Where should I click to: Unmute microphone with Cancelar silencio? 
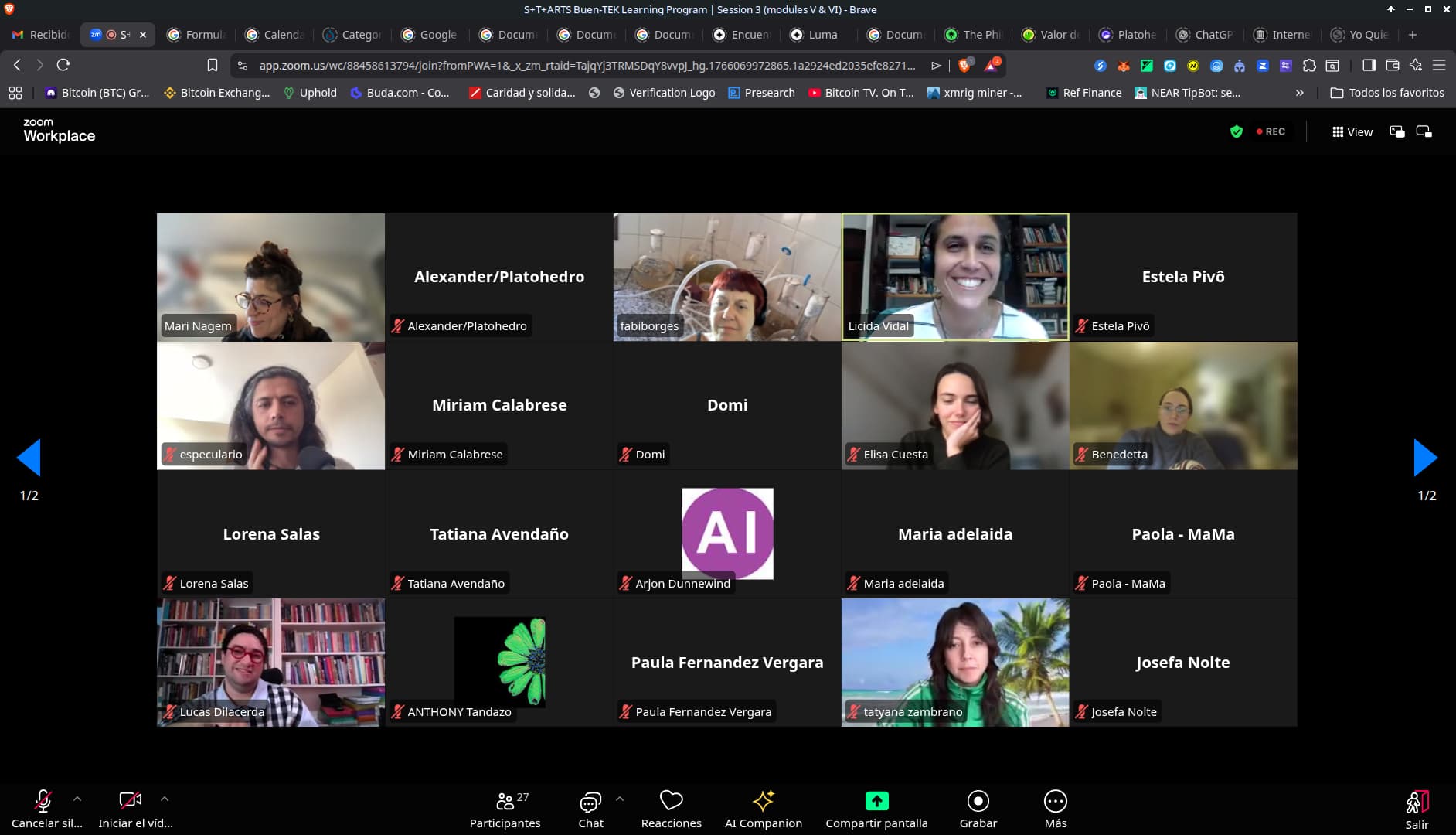point(43,809)
